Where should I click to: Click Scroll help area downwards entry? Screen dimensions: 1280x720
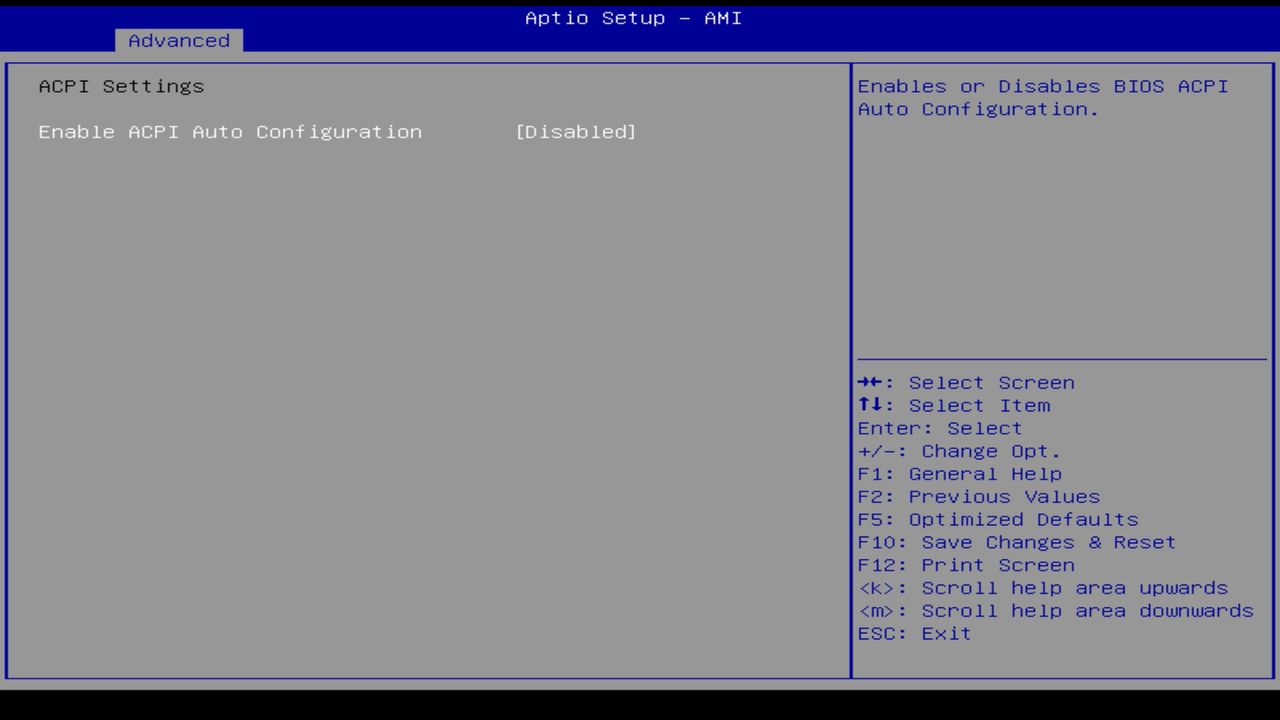[1055, 611]
